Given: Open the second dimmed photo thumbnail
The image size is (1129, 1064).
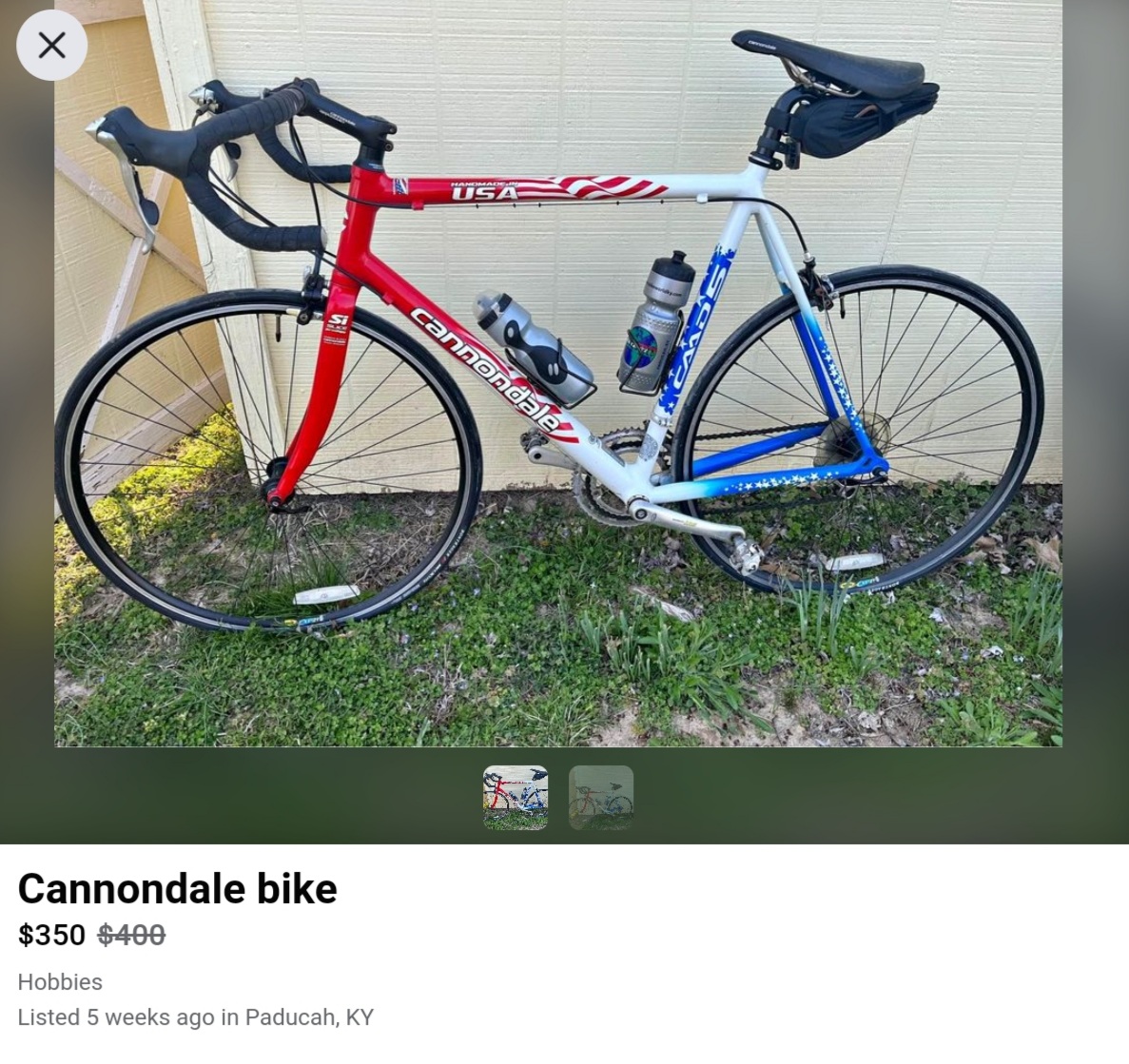Looking at the screenshot, I should click(600, 797).
